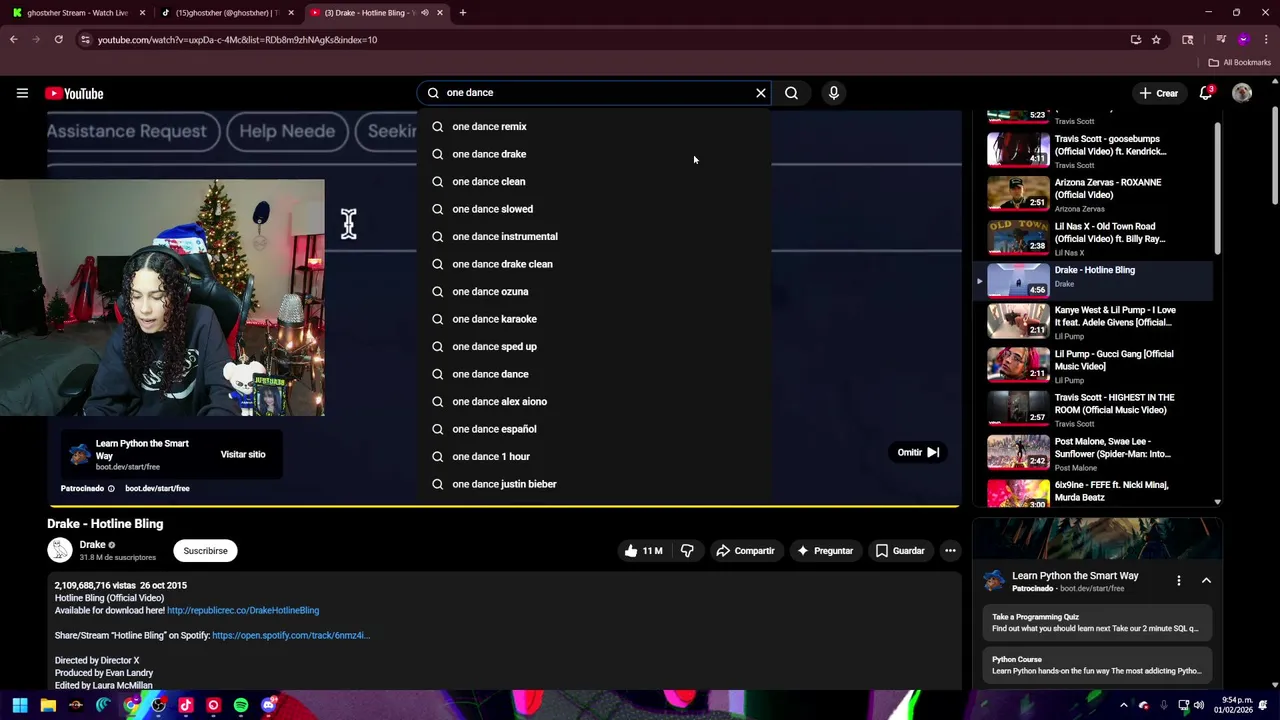The image size is (1280, 720).
Task: Open the republicrec.co DrakeHotlineBling link
Action: tap(243, 611)
